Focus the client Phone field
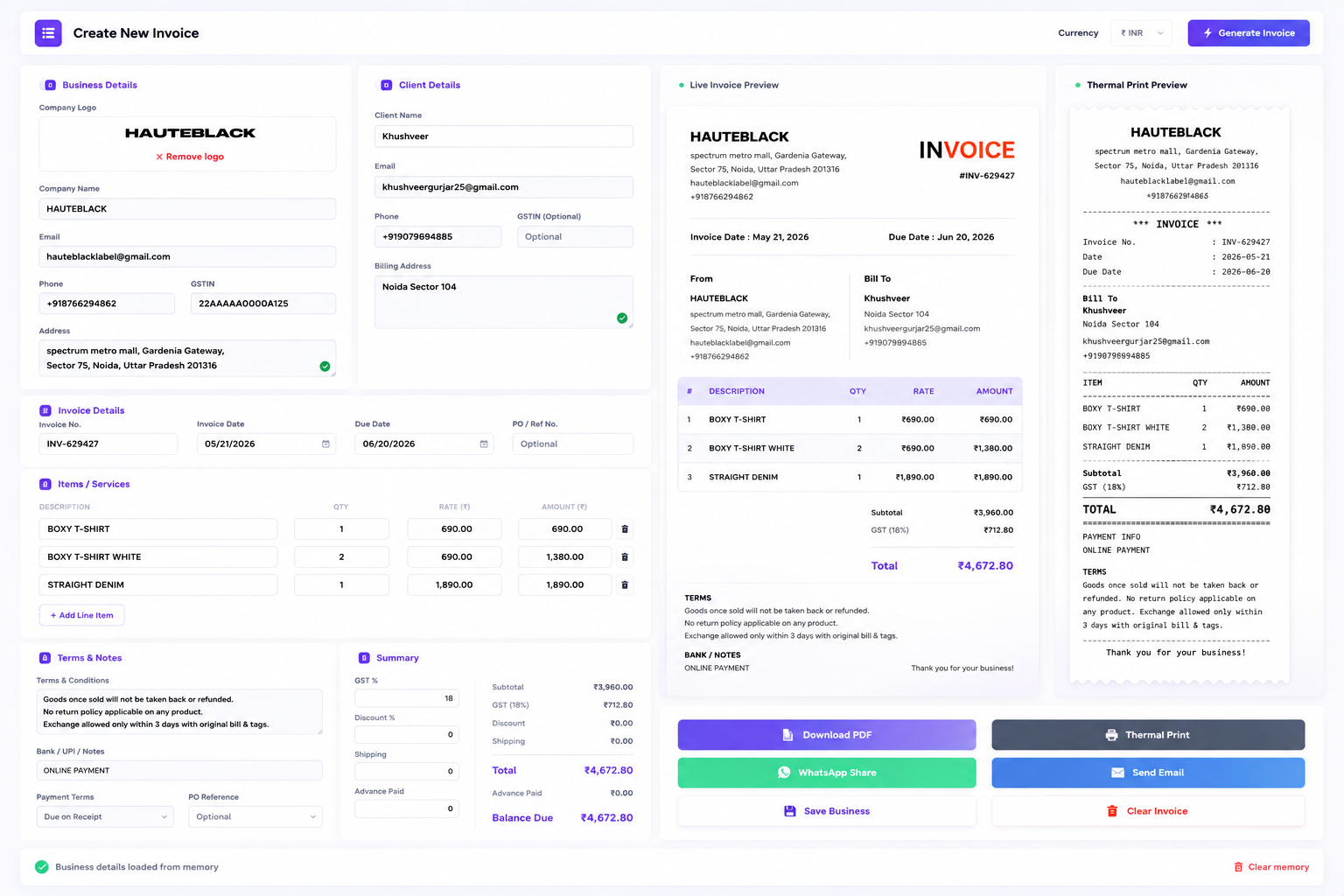This screenshot has height=896, width=1344. pyautogui.click(x=438, y=237)
